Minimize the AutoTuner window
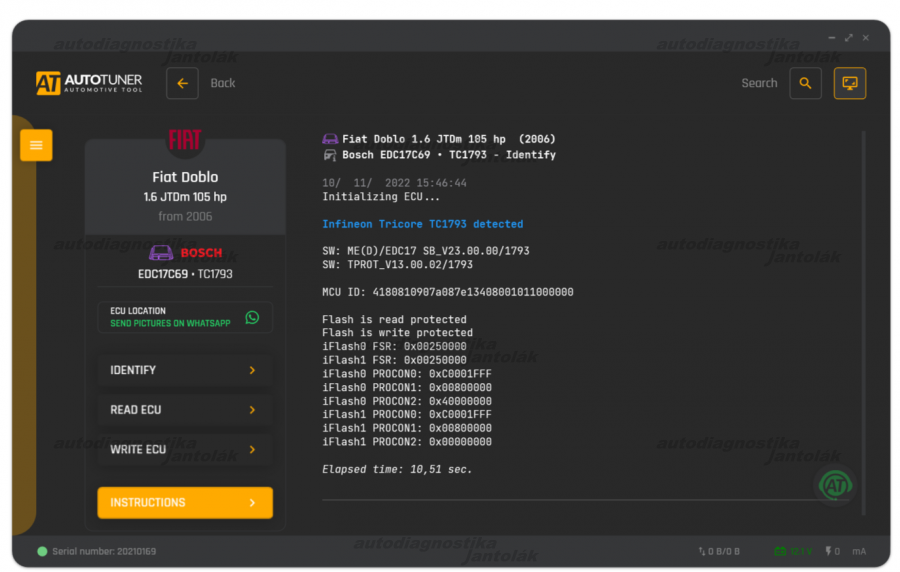Screen dimensions: 900x572 831,38
